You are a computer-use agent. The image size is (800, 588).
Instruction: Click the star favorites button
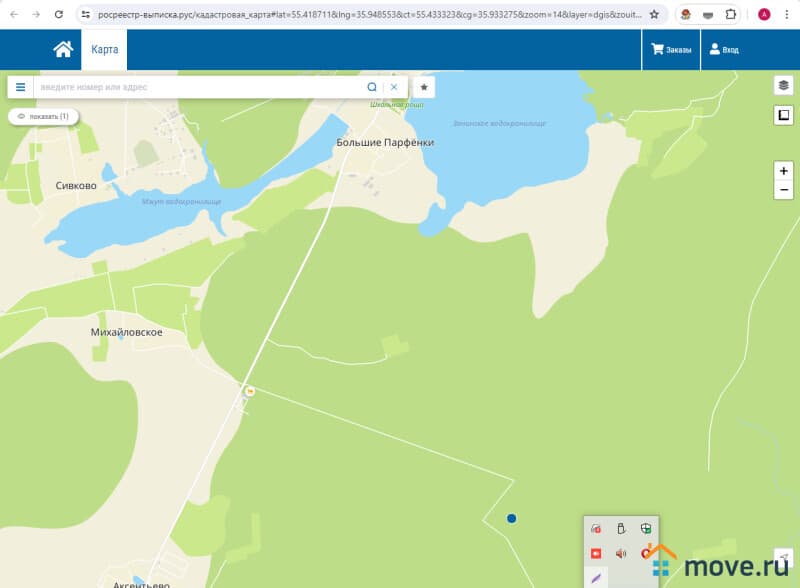(424, 87)
